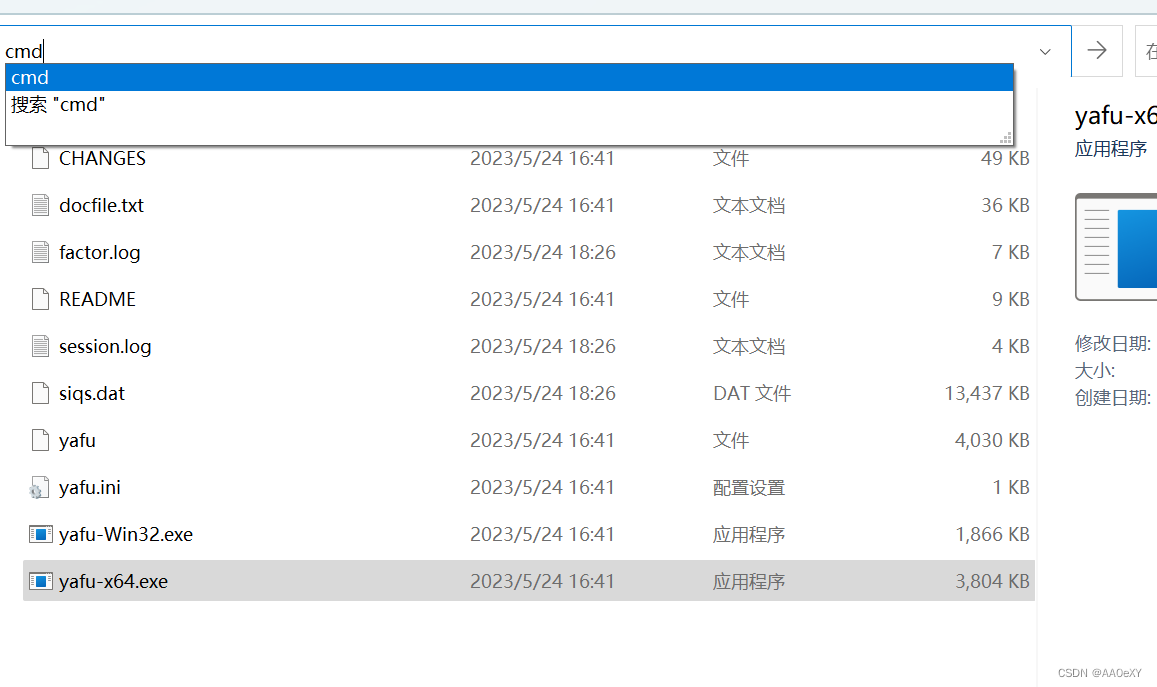Screen dimensions: 1157x687
Task: Click the factor.log document icon
Action: coord(41,252)
